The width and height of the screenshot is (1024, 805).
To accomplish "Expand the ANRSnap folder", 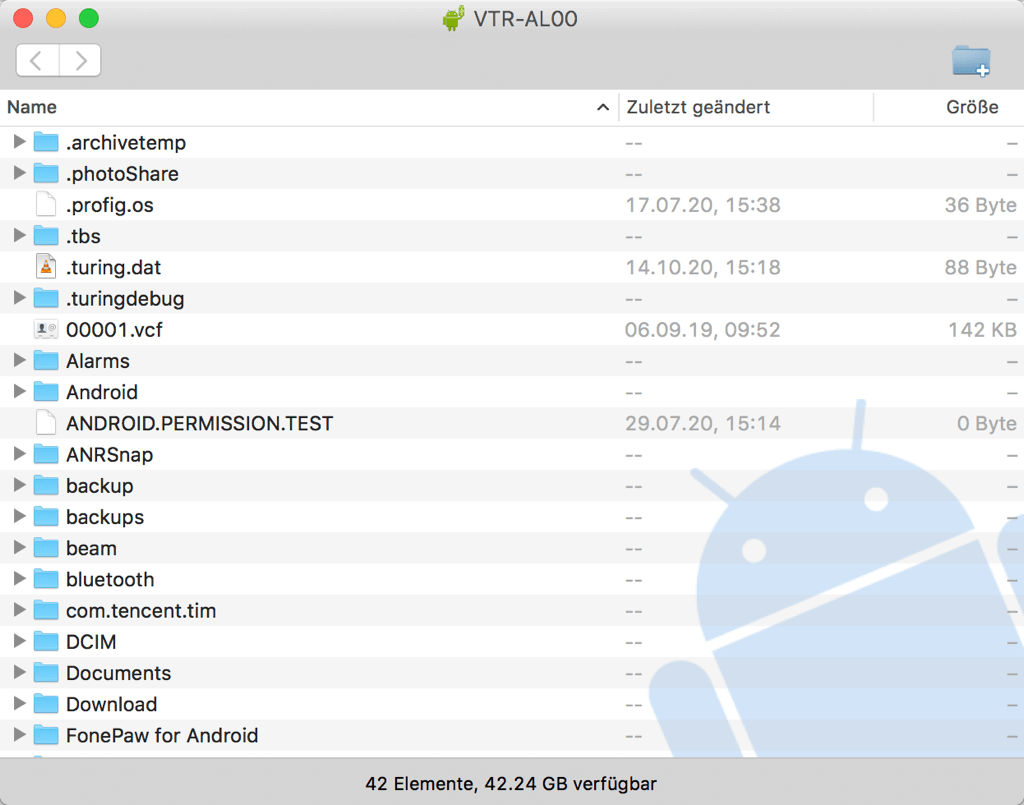I will coord(19,454).
